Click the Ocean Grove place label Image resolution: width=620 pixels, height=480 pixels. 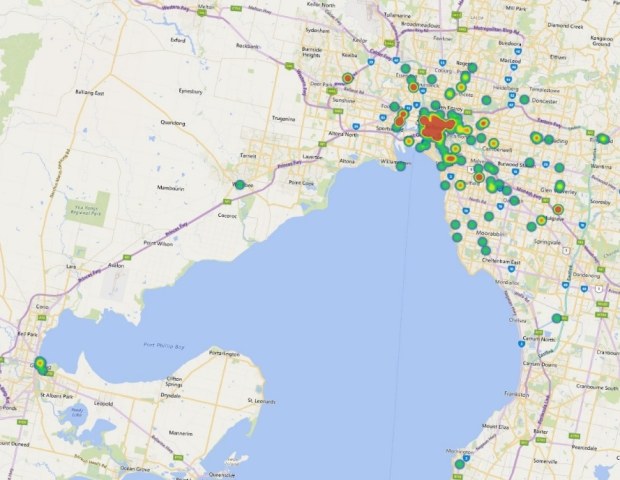(135, 469)
